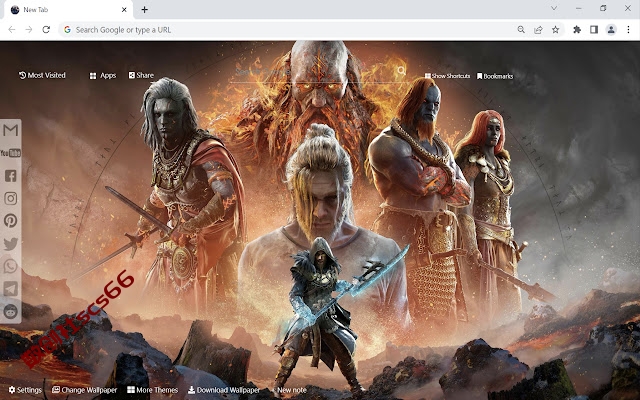Share this page icon in address bar
640x400 pixels.
tap(538, 29)
